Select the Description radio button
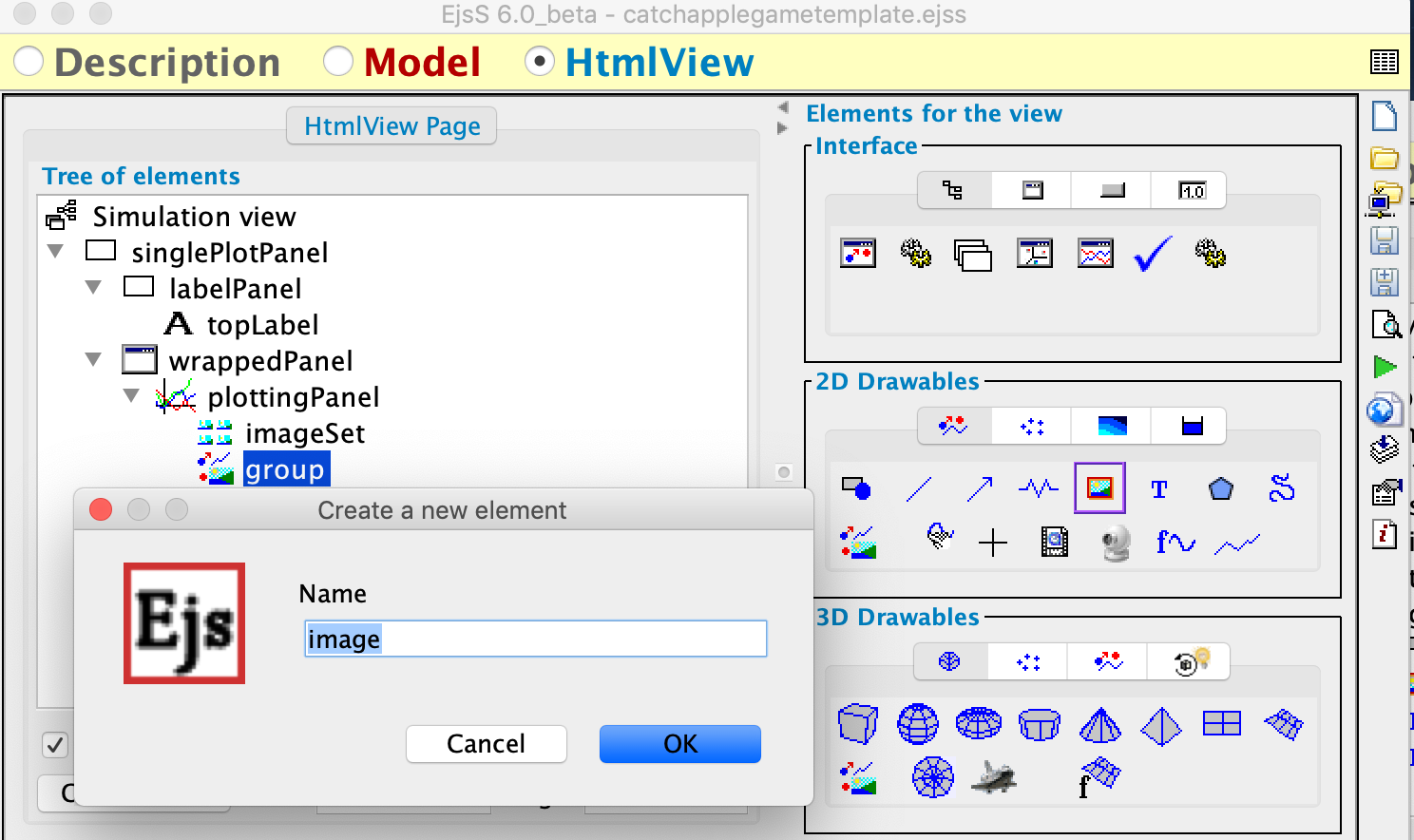1414x840 pixels. pyautogui.click(x=29, y=62)
